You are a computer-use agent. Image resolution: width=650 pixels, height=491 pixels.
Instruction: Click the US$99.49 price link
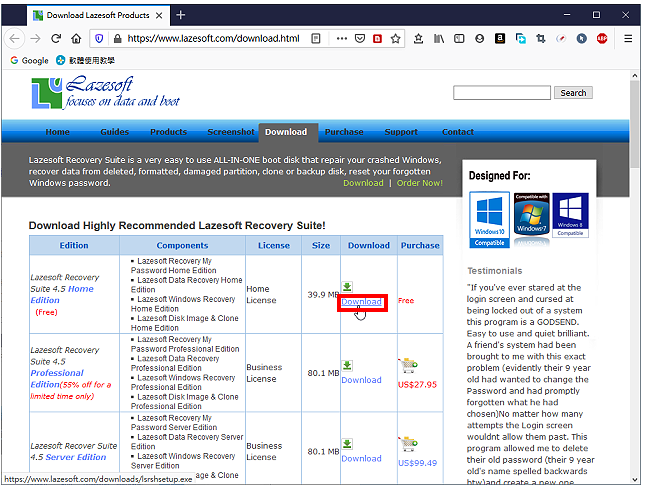coord(417,463)
